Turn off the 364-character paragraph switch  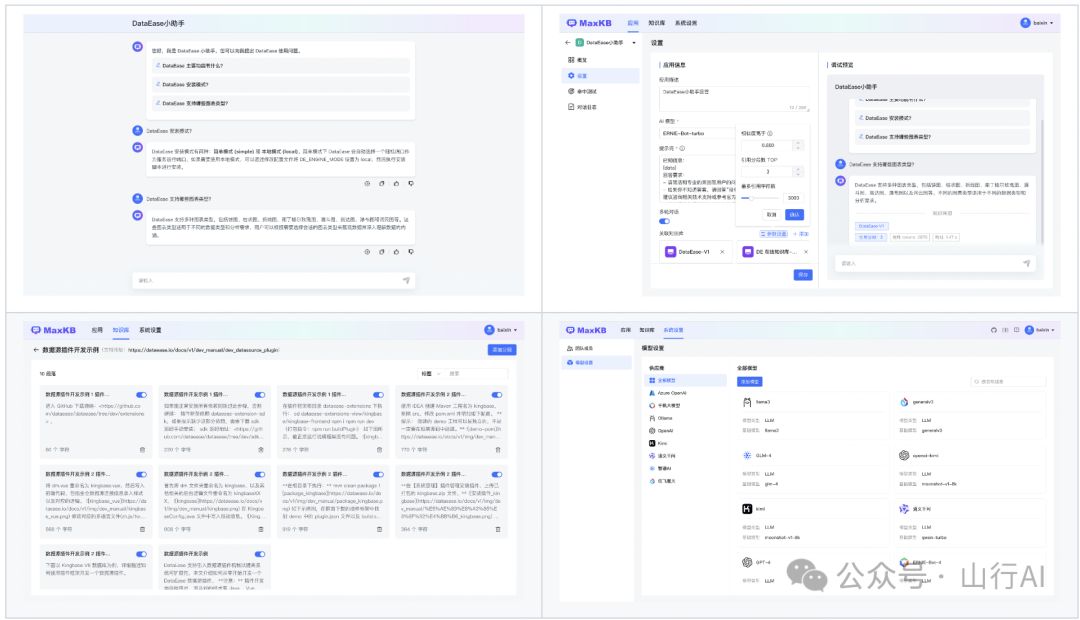[497, 474]
